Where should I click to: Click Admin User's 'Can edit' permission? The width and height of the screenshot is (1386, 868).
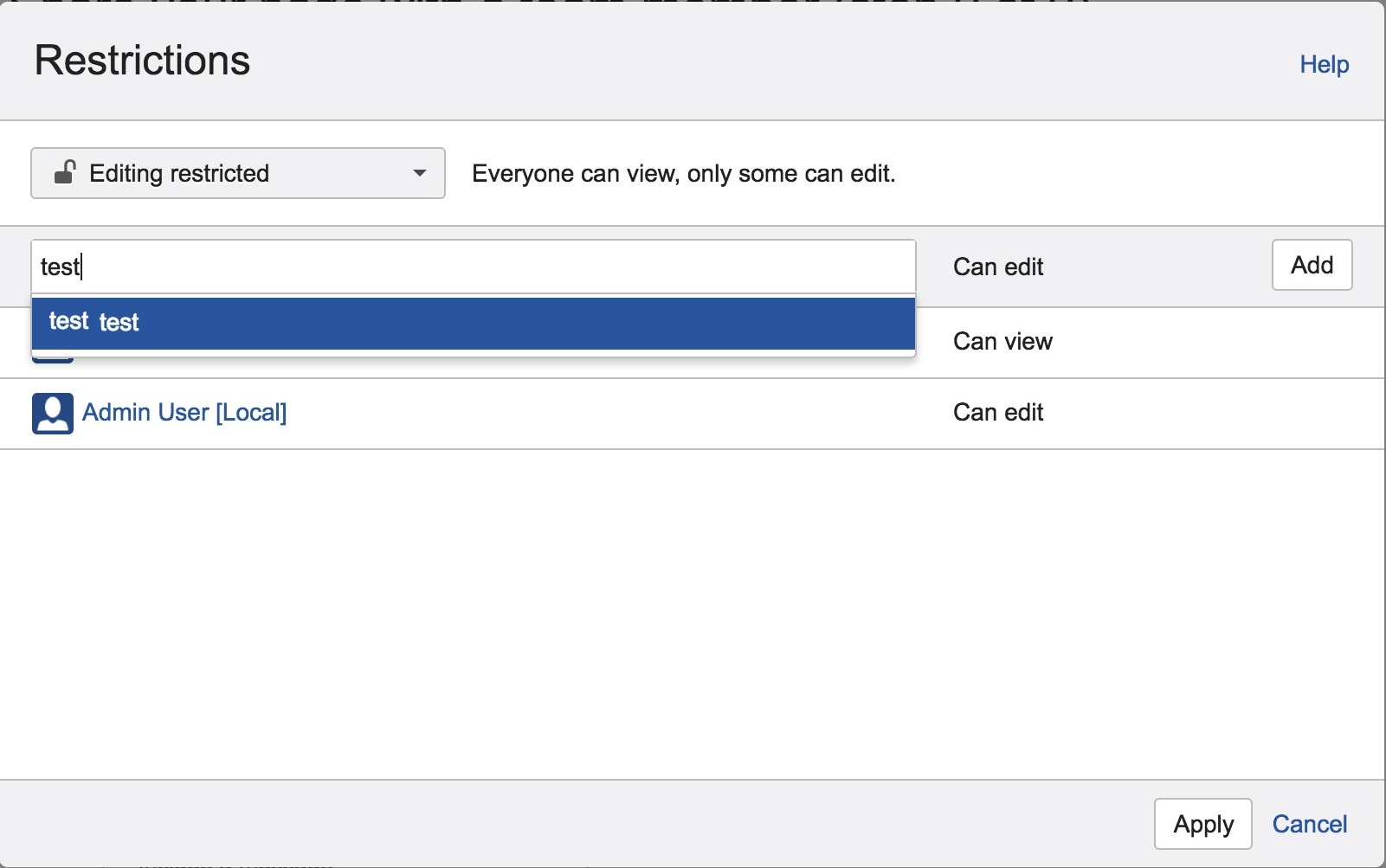[998, 412]
